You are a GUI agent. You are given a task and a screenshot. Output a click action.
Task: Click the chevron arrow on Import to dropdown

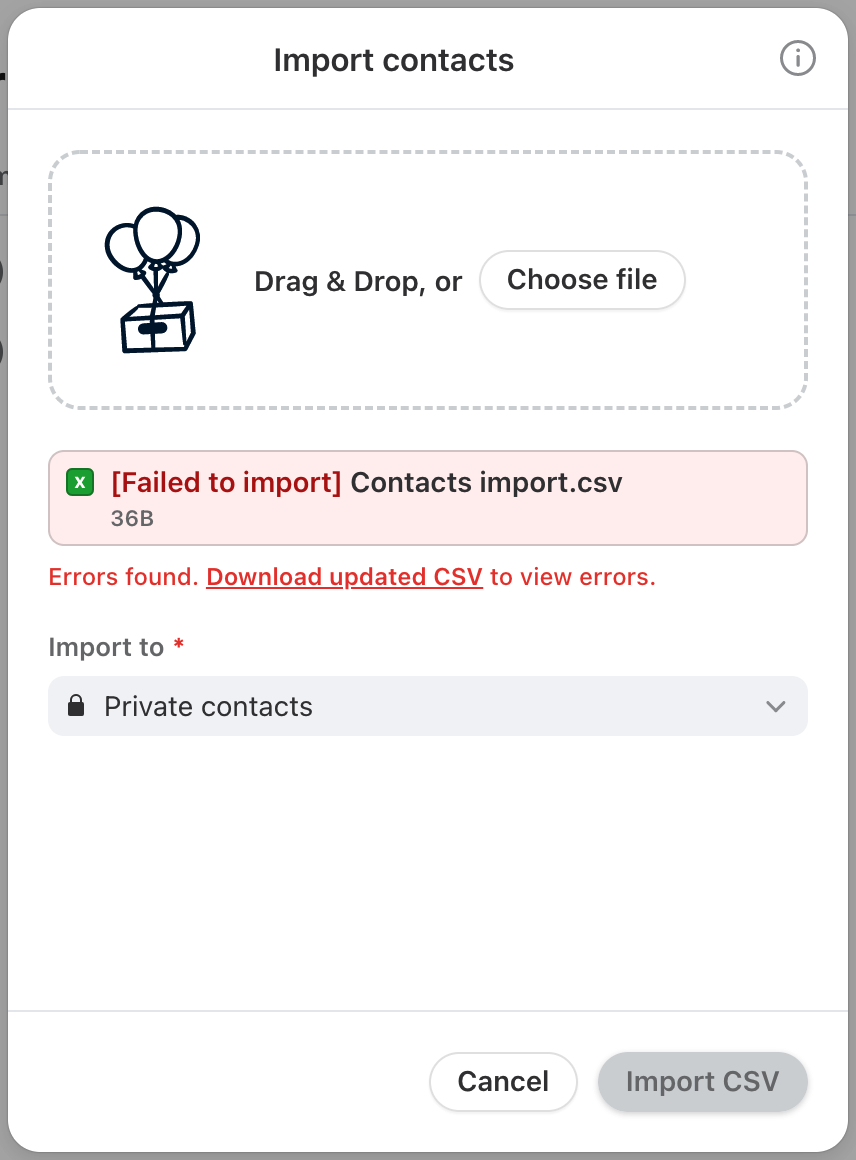point(775,707)
